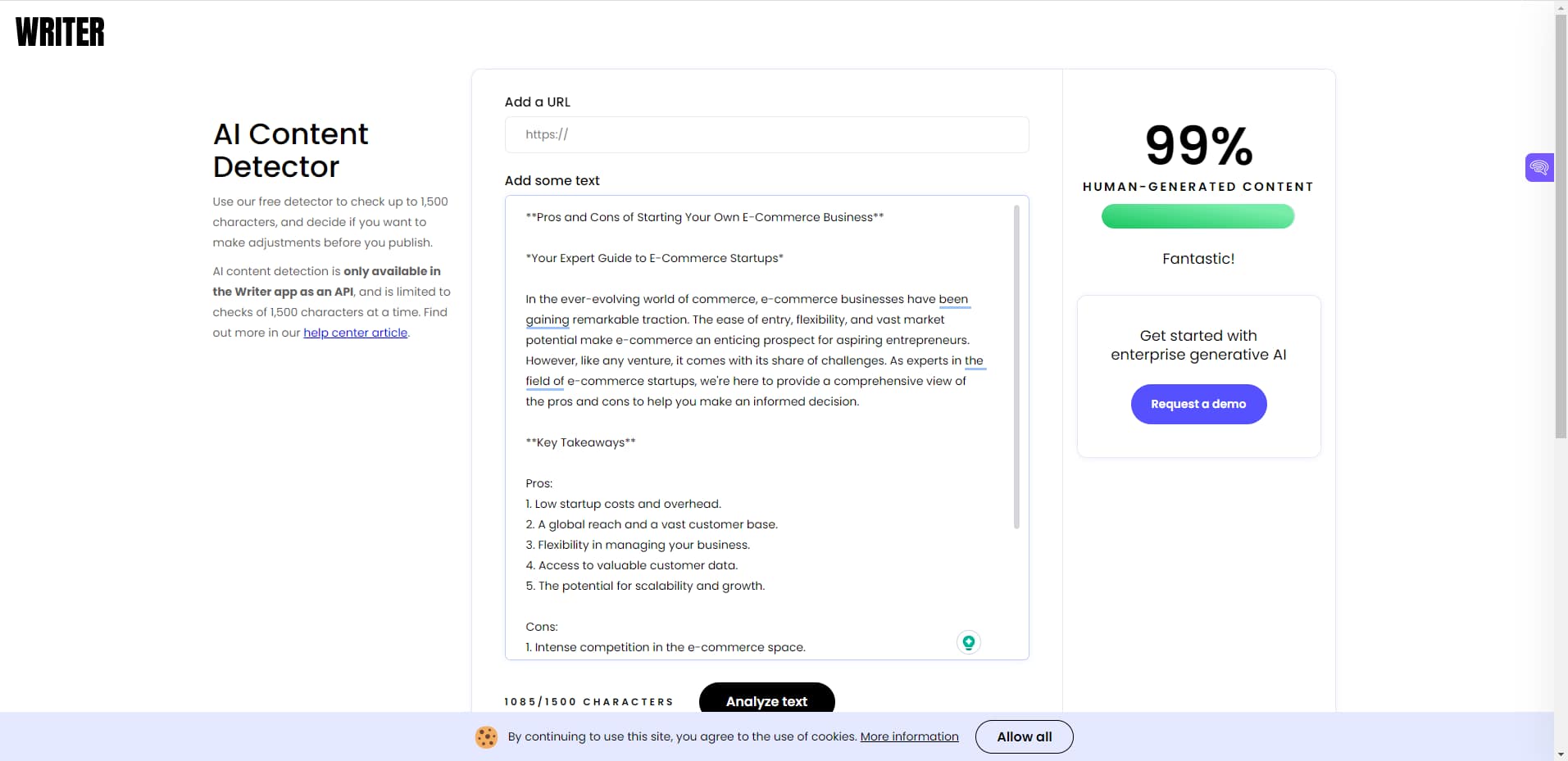1568x761 pixels.
Task: Click the underlined phrase 'been gaining'
Action: click(954, 299)
